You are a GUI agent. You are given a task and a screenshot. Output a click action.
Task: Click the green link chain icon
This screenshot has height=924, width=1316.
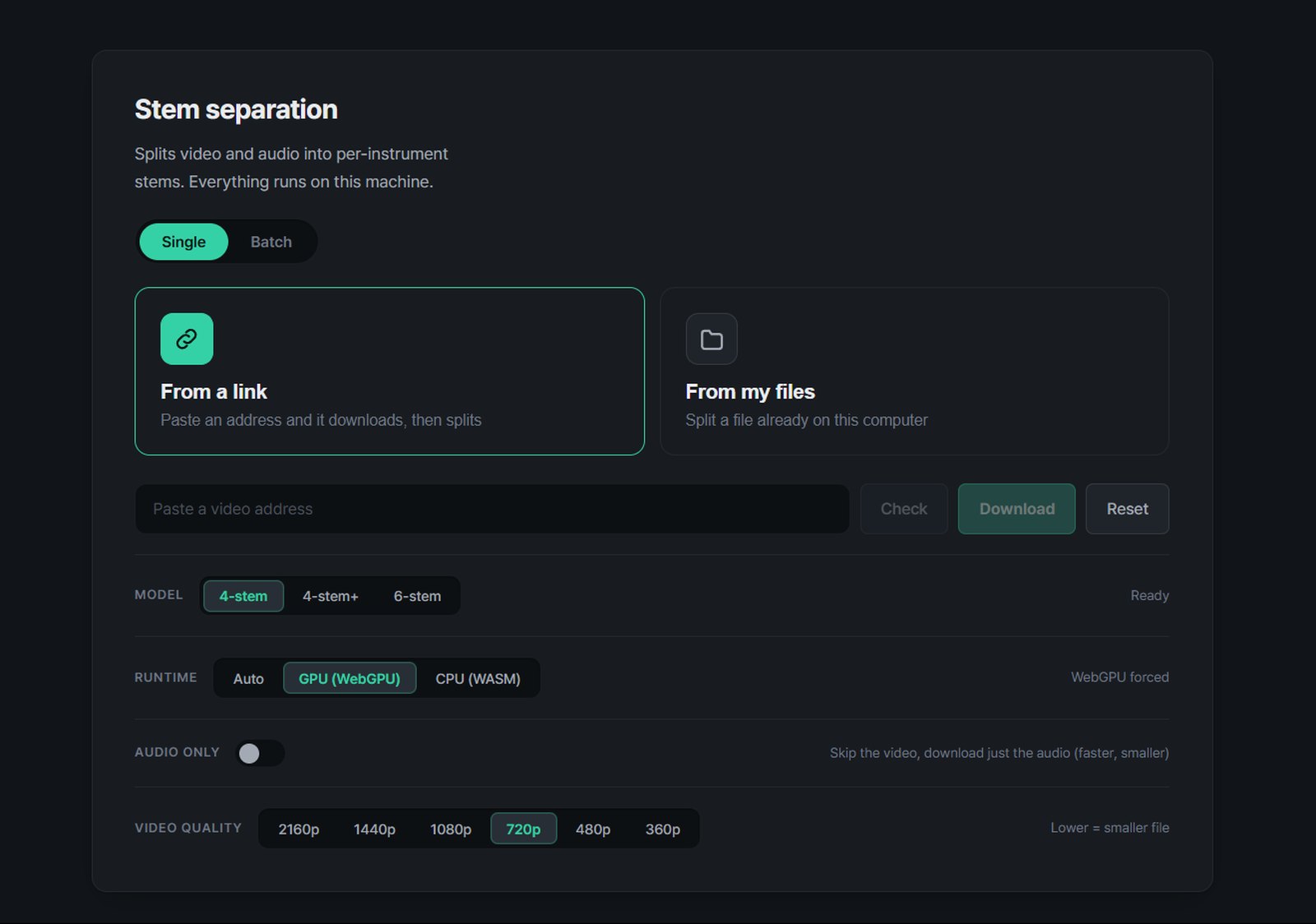click(x=187, y=339)
